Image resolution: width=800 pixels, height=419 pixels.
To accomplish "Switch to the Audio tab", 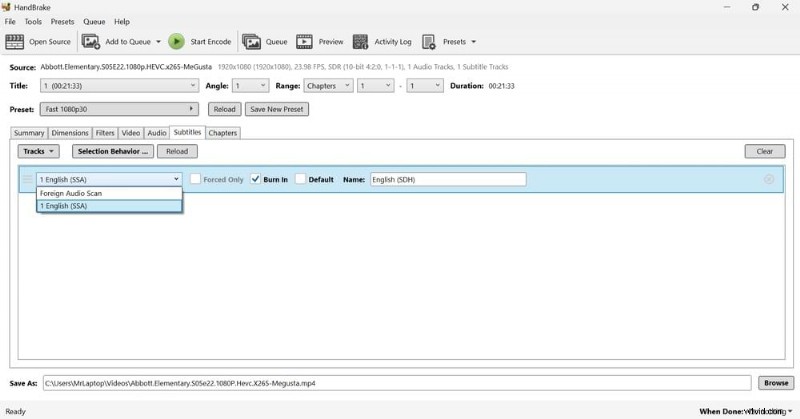I will pos(157,133).
